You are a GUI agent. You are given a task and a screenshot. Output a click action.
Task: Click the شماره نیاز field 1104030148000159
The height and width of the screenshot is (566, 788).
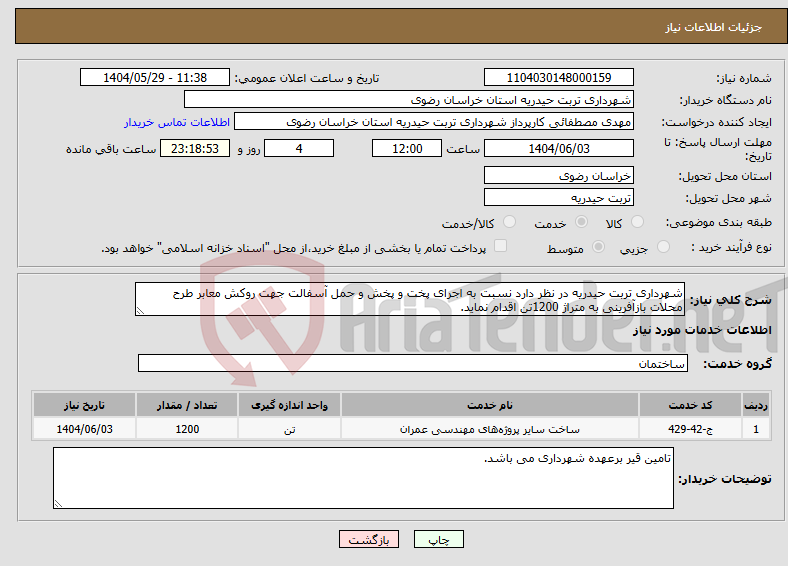tap(558, 77)
